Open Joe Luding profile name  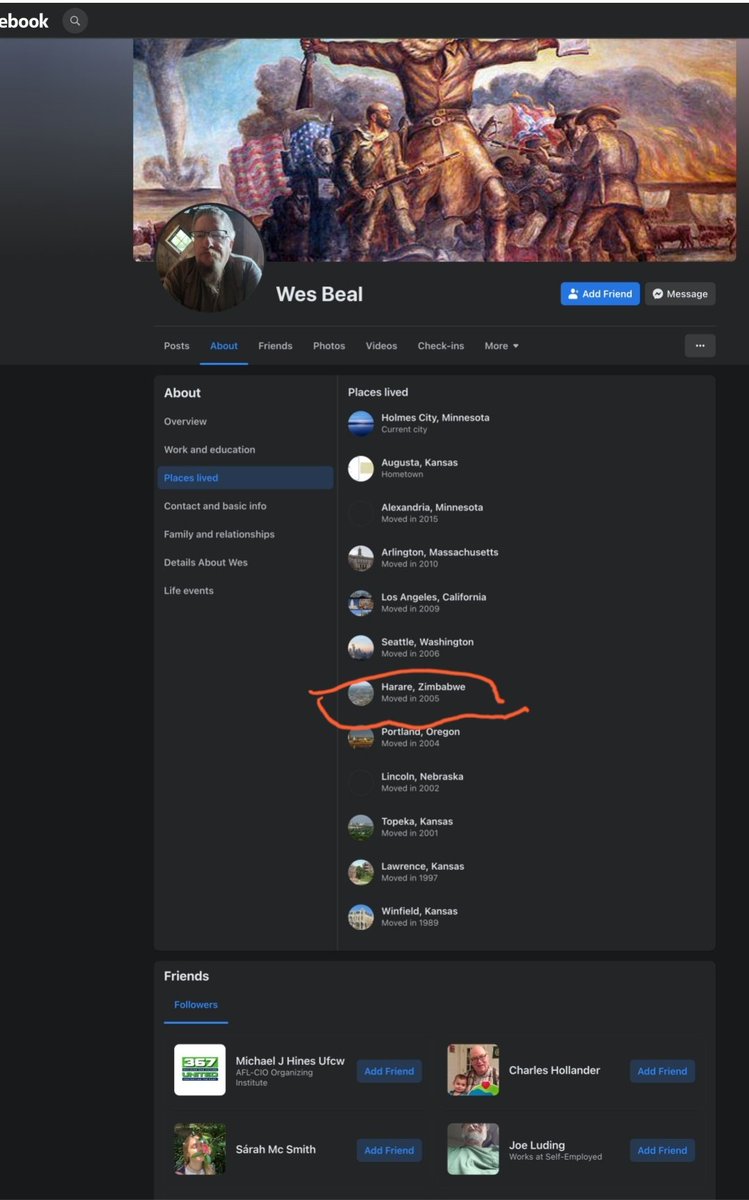(537, 1145)
